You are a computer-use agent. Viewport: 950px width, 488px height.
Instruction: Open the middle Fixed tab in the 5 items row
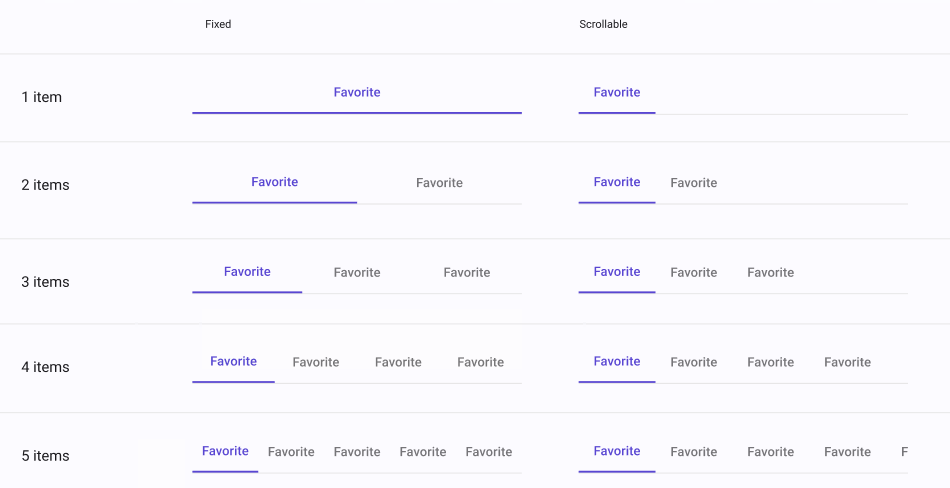click(x=357, y=452)
